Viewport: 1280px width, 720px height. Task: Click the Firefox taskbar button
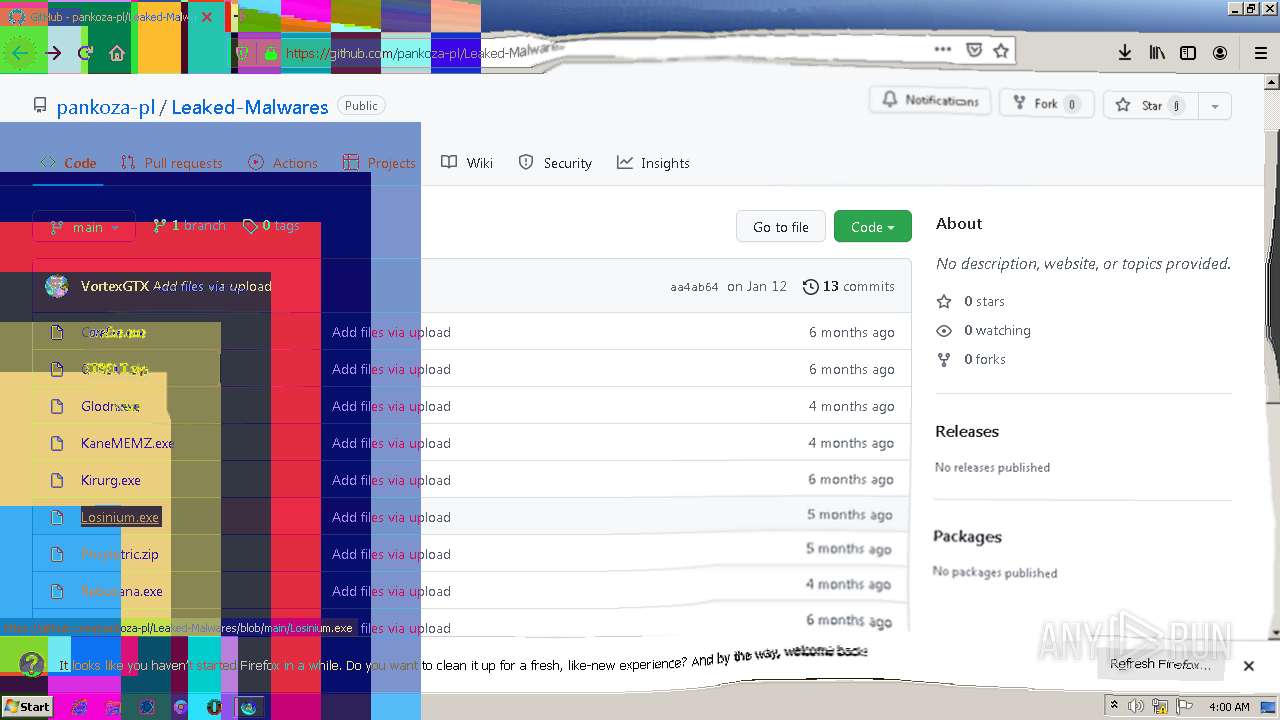pos(248,707)
